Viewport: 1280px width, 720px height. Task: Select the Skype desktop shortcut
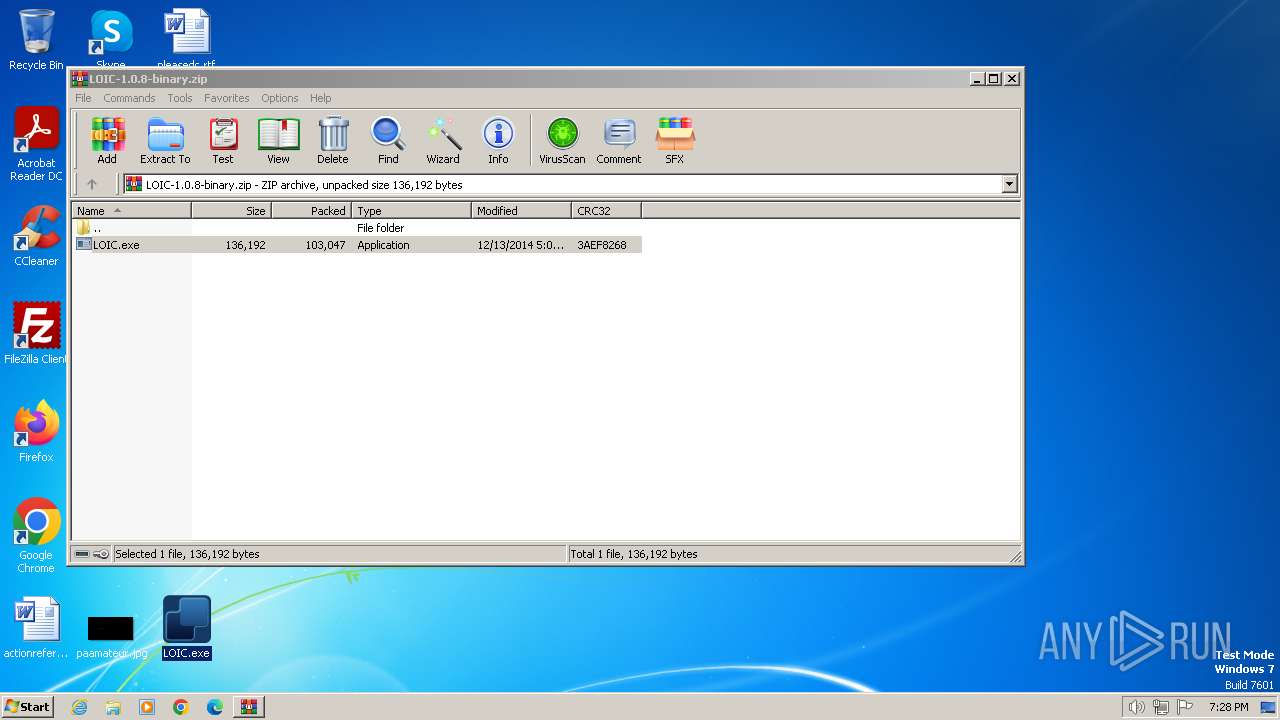[x=111, y=38]
